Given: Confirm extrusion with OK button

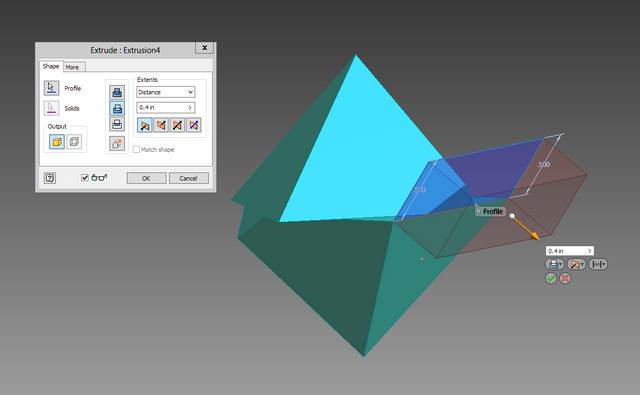Looking at the screenshot, I should pyautogui.click(x=146, y=178).
